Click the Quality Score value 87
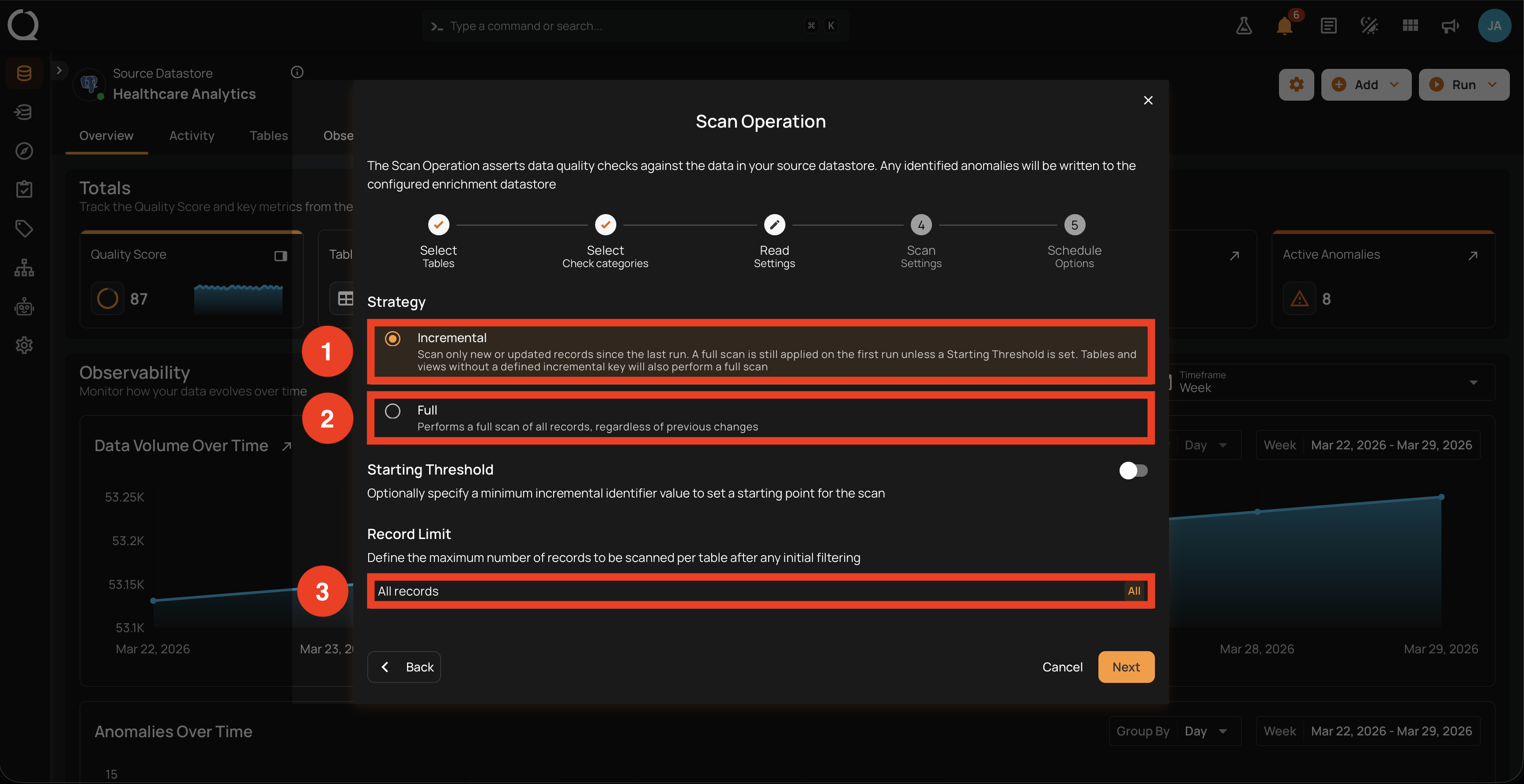This screenshot has height=784, width=1524. pyautogui.click(x=139, y=299)
